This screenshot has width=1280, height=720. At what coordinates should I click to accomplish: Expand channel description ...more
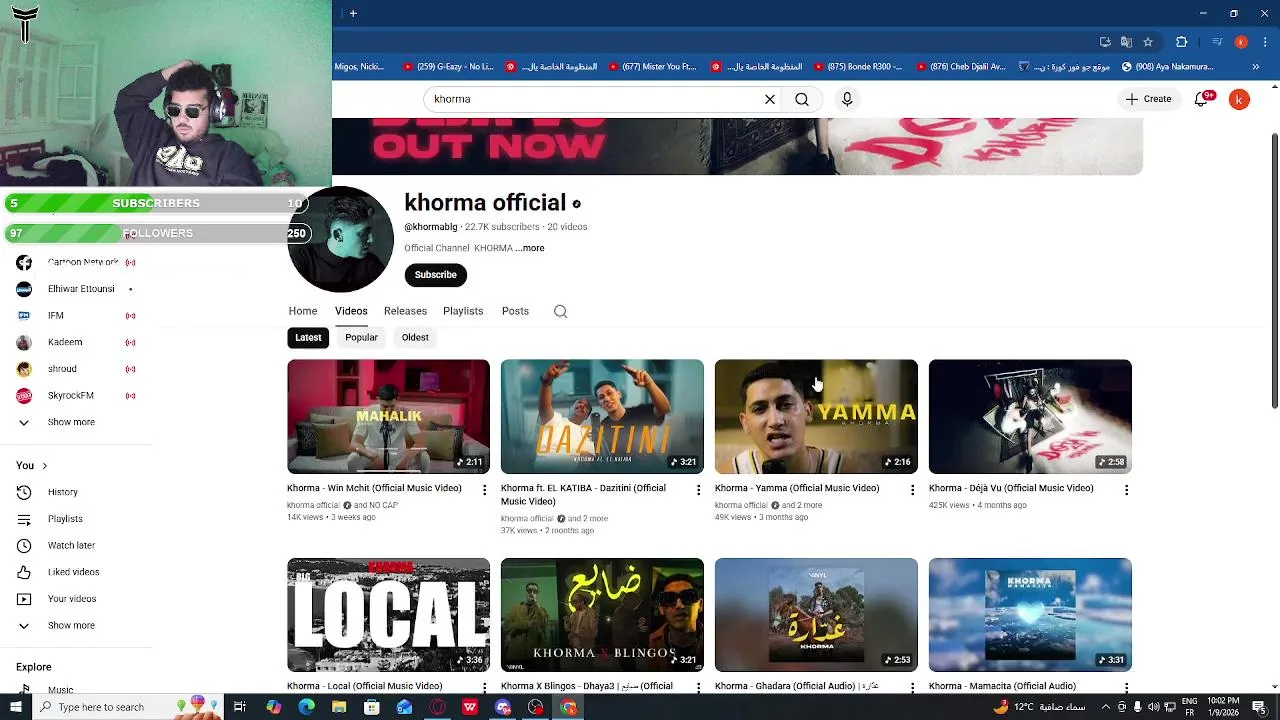pyautogui.click(x=531, y=248)
